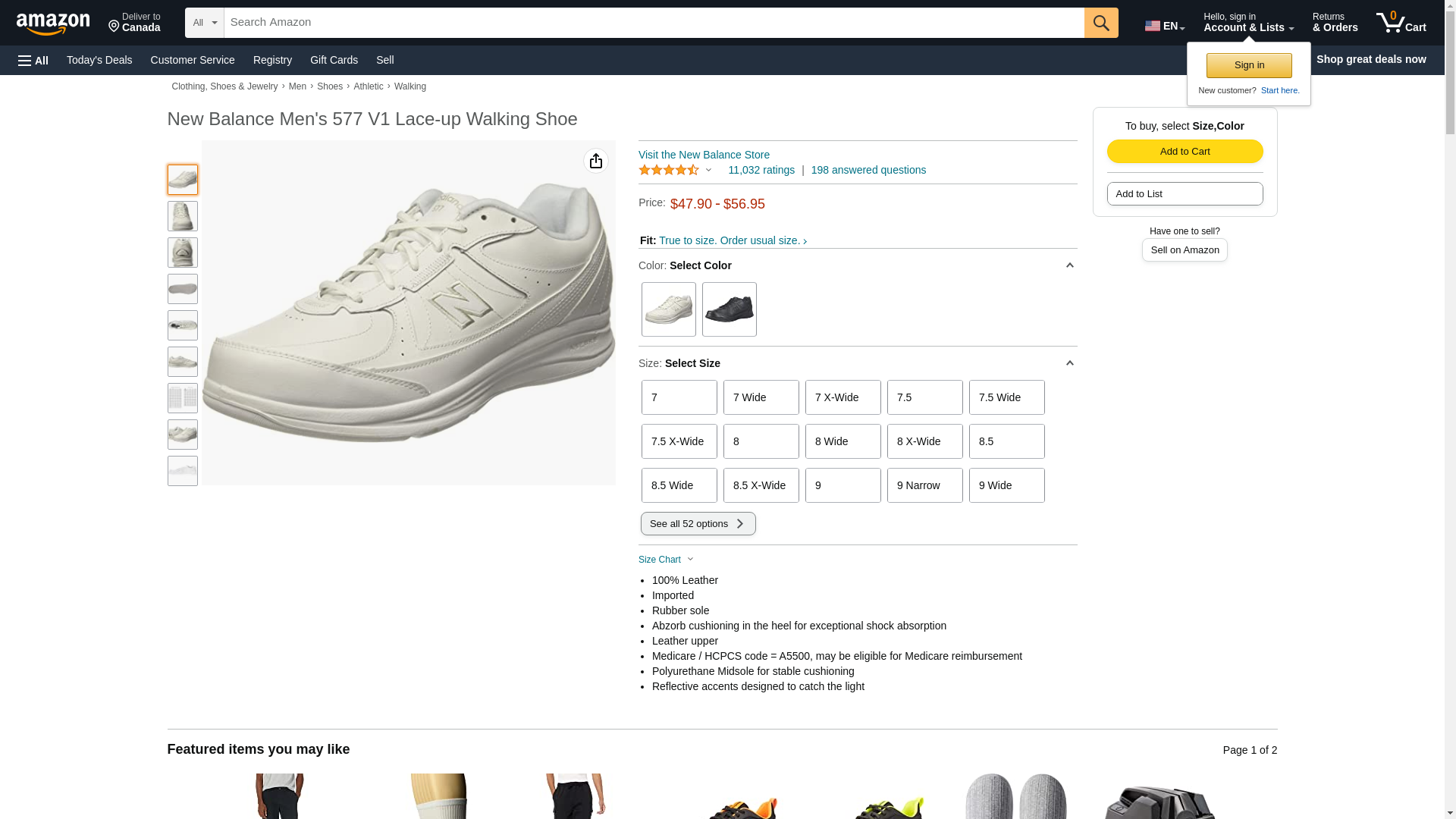The image size is (1456, 819).
Task: Click the magnifying glass search button
Action: tap(1100, 23)
